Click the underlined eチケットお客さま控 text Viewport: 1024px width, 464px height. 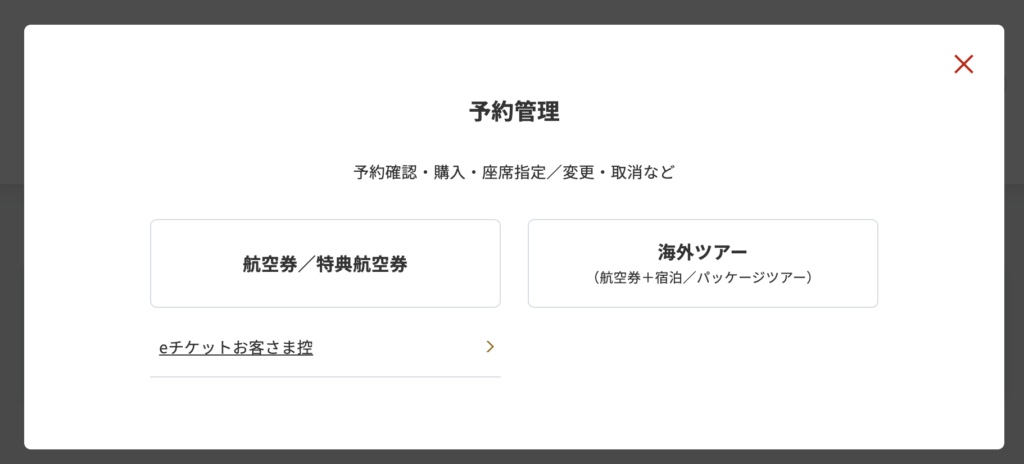pyautogui.click(x=236, y=348)
